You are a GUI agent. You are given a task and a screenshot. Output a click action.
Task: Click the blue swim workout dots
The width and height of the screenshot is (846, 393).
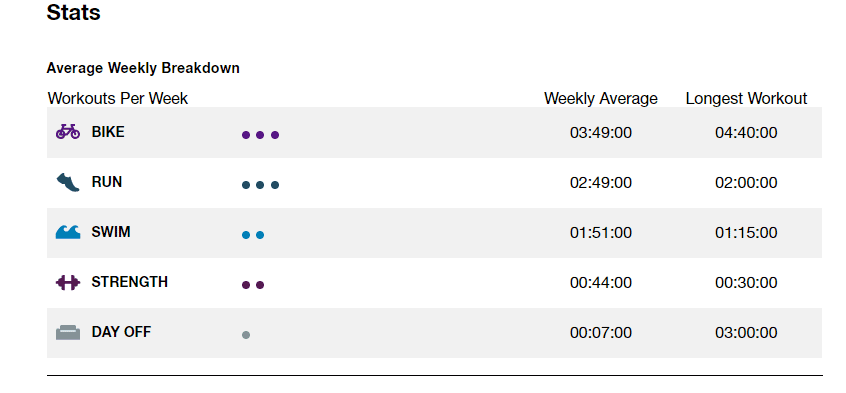(253, 235)
